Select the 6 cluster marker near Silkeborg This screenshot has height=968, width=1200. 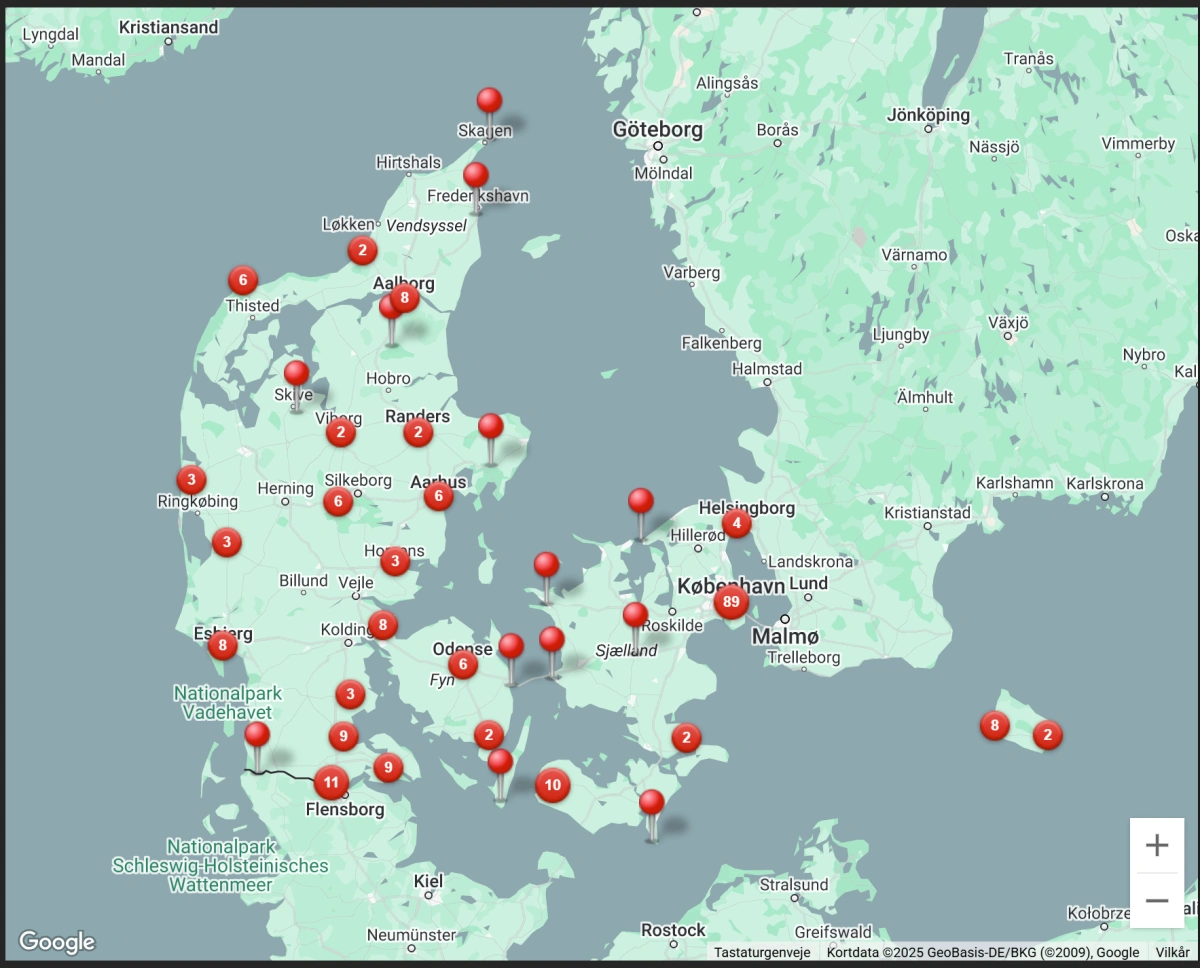[x=338, y=502]
